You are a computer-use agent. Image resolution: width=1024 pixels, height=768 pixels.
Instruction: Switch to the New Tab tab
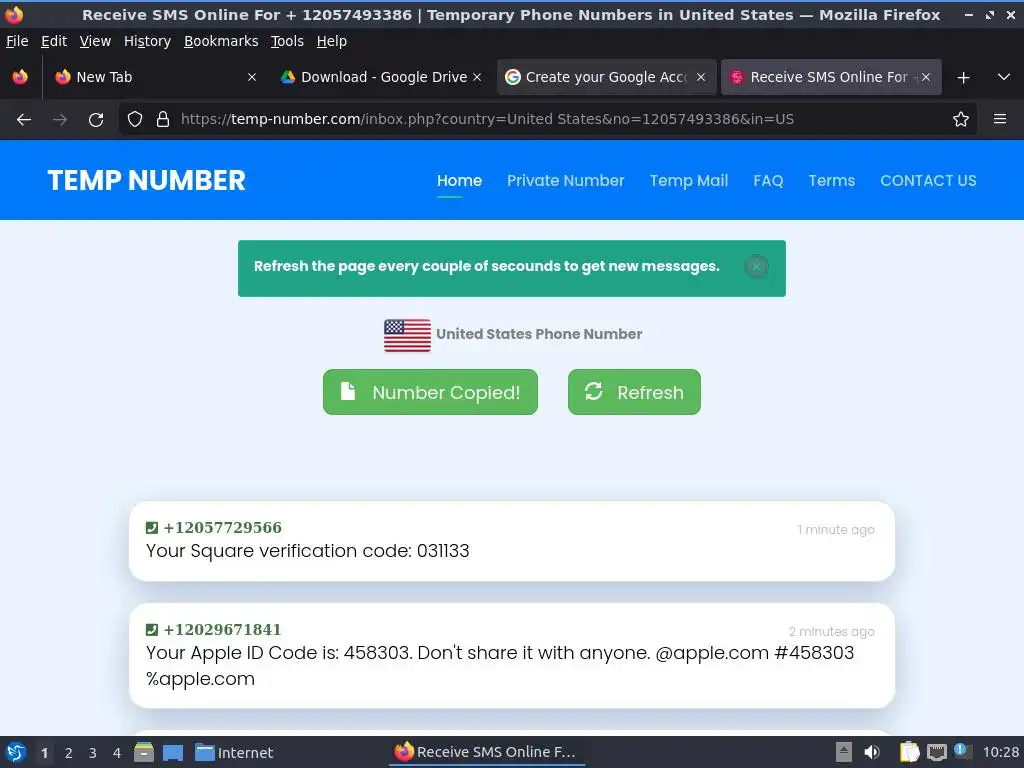point(155,77)
